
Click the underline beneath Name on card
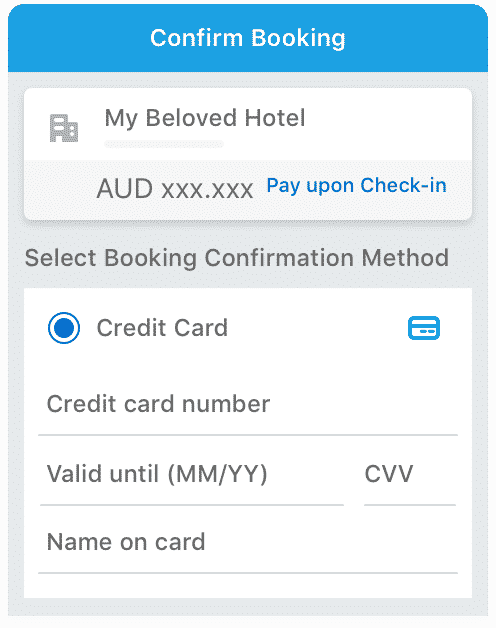248,573
